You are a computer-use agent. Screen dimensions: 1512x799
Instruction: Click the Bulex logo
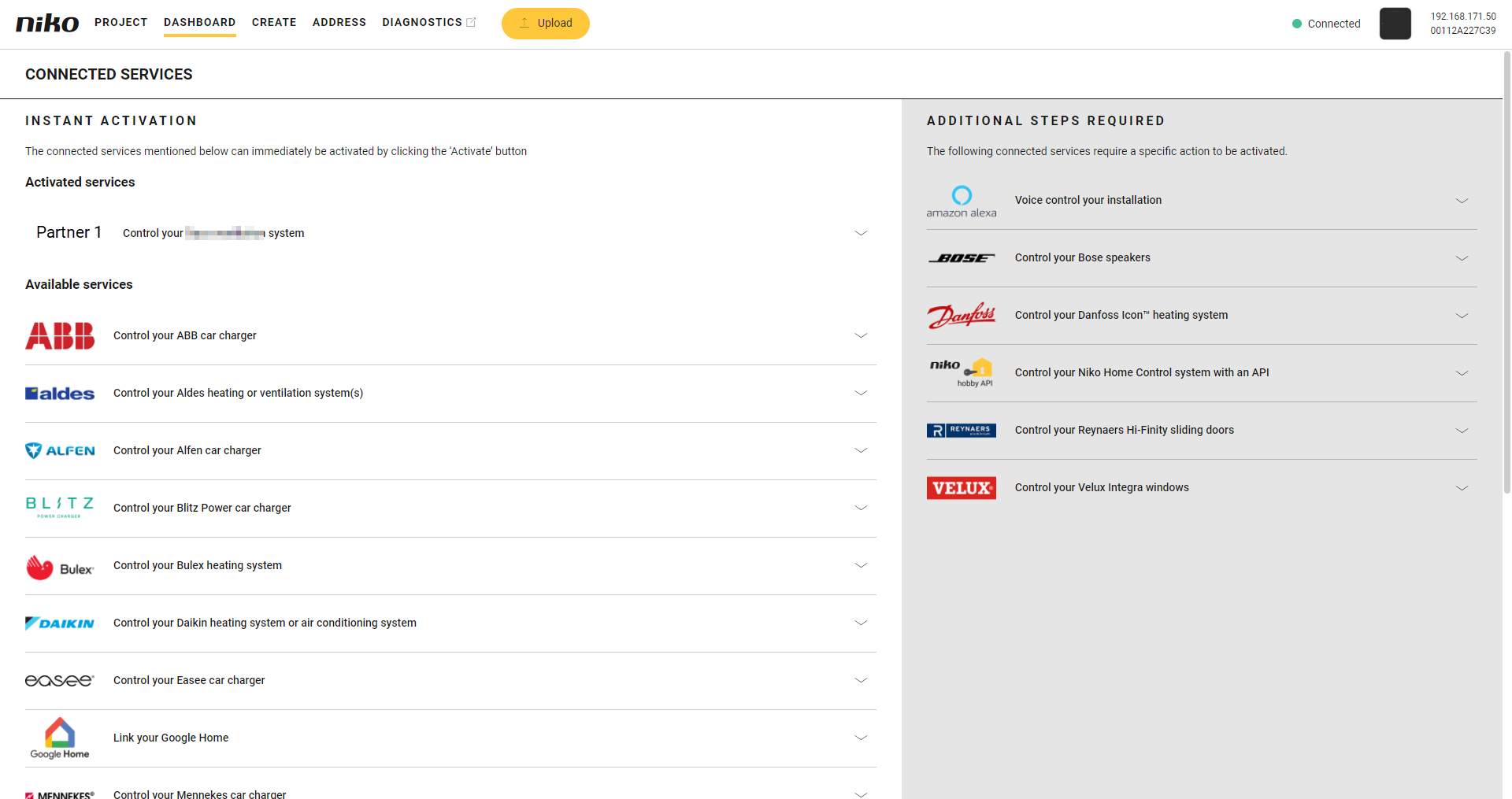tap(60, 567)
